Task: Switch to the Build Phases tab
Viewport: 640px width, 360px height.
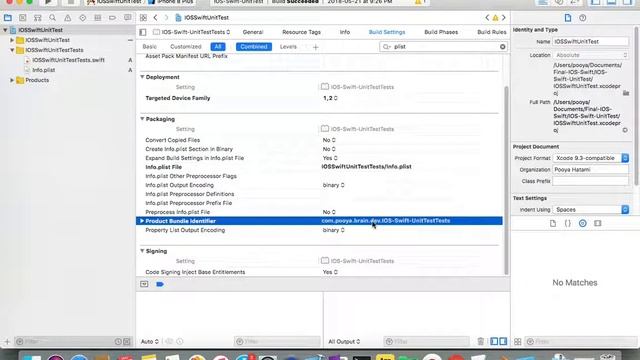Action: pyautogui.click(x=441, y=32)
